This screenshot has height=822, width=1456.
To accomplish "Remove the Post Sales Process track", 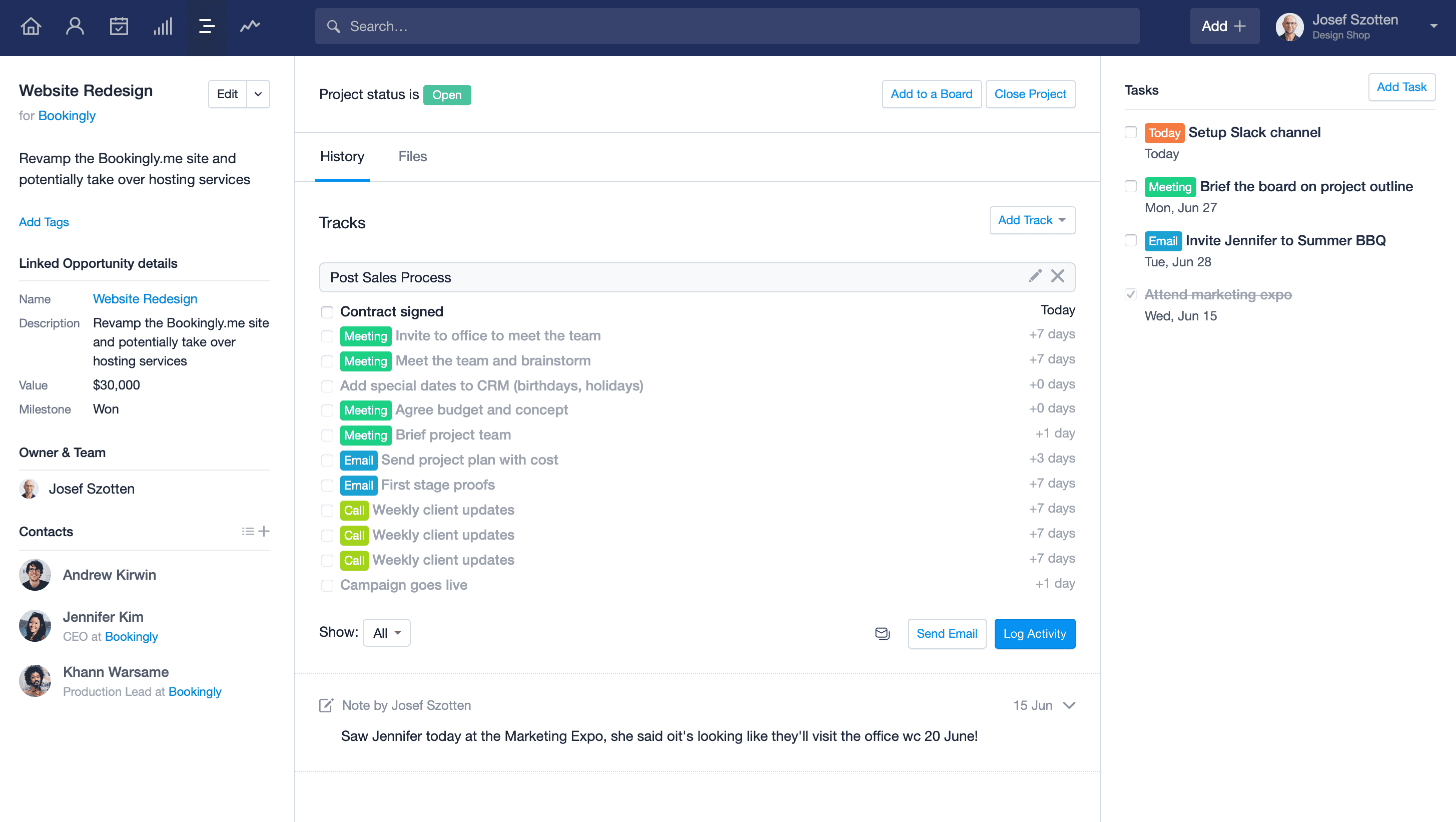I will click(x=1058, y=276).
